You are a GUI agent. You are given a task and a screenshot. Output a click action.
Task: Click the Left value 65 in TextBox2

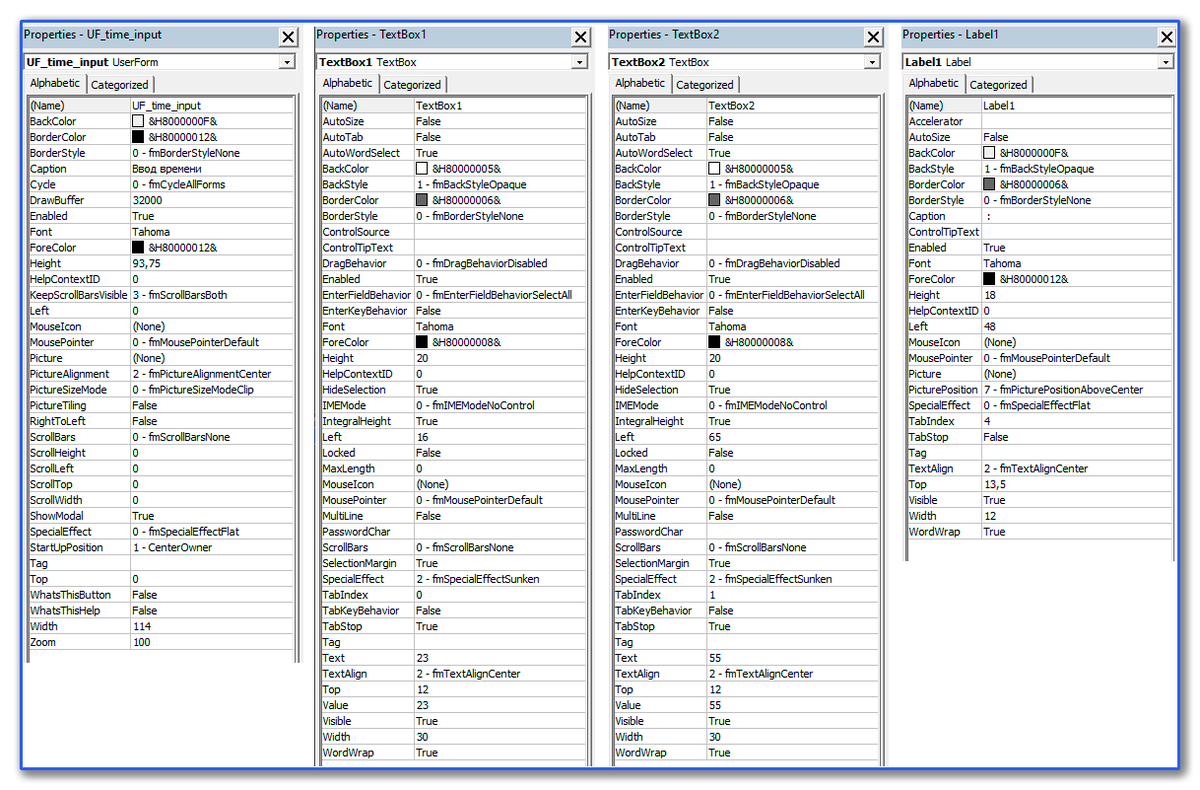point(793,437)
